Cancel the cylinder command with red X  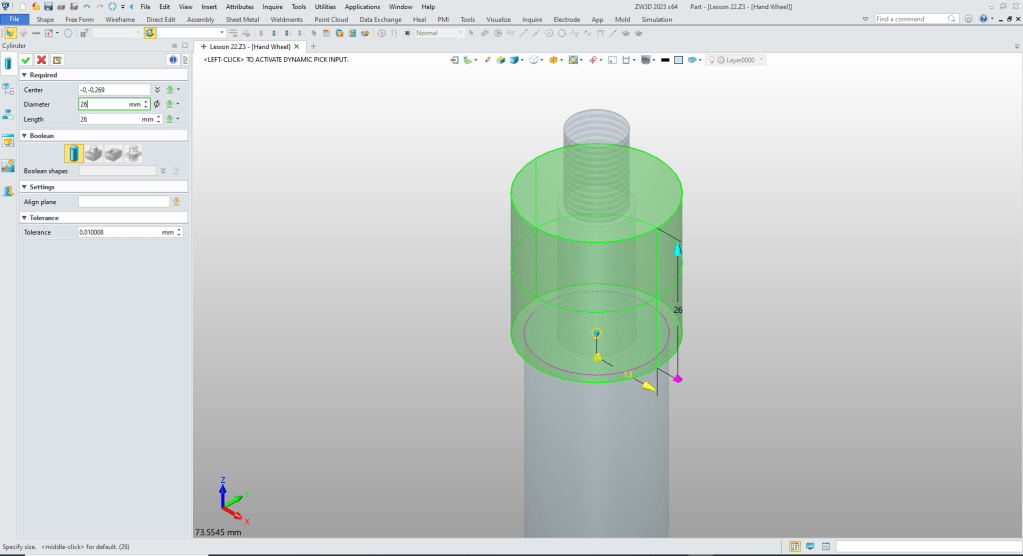[x=41, y=60]
